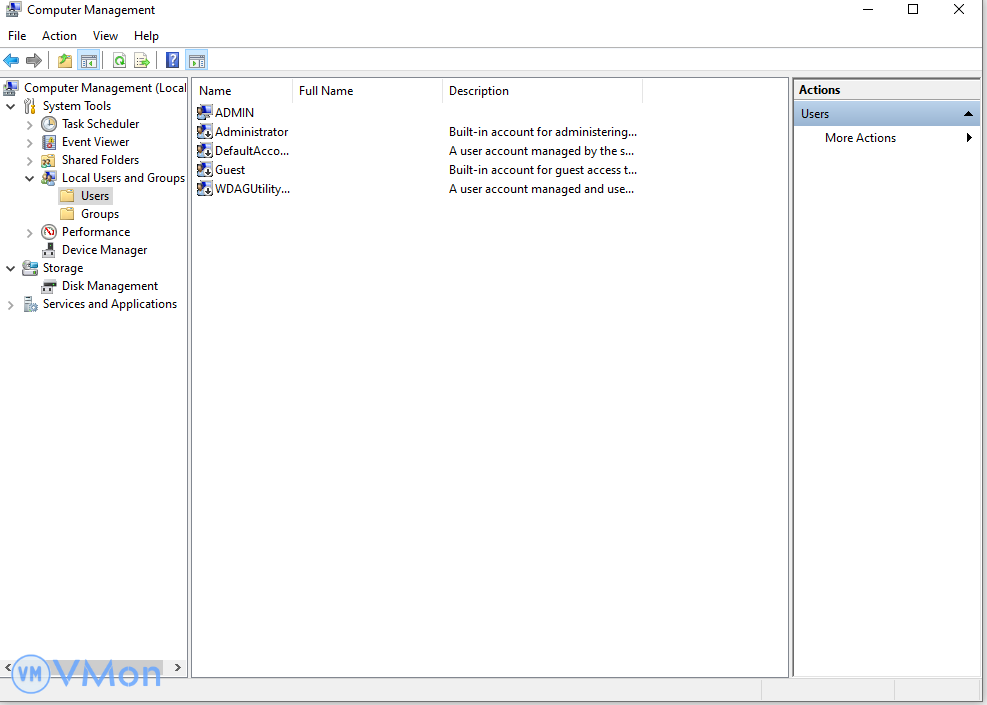Collapse the Users section in Actions pane
This screenshot has height=705, width=987.
tap(968, 114)
